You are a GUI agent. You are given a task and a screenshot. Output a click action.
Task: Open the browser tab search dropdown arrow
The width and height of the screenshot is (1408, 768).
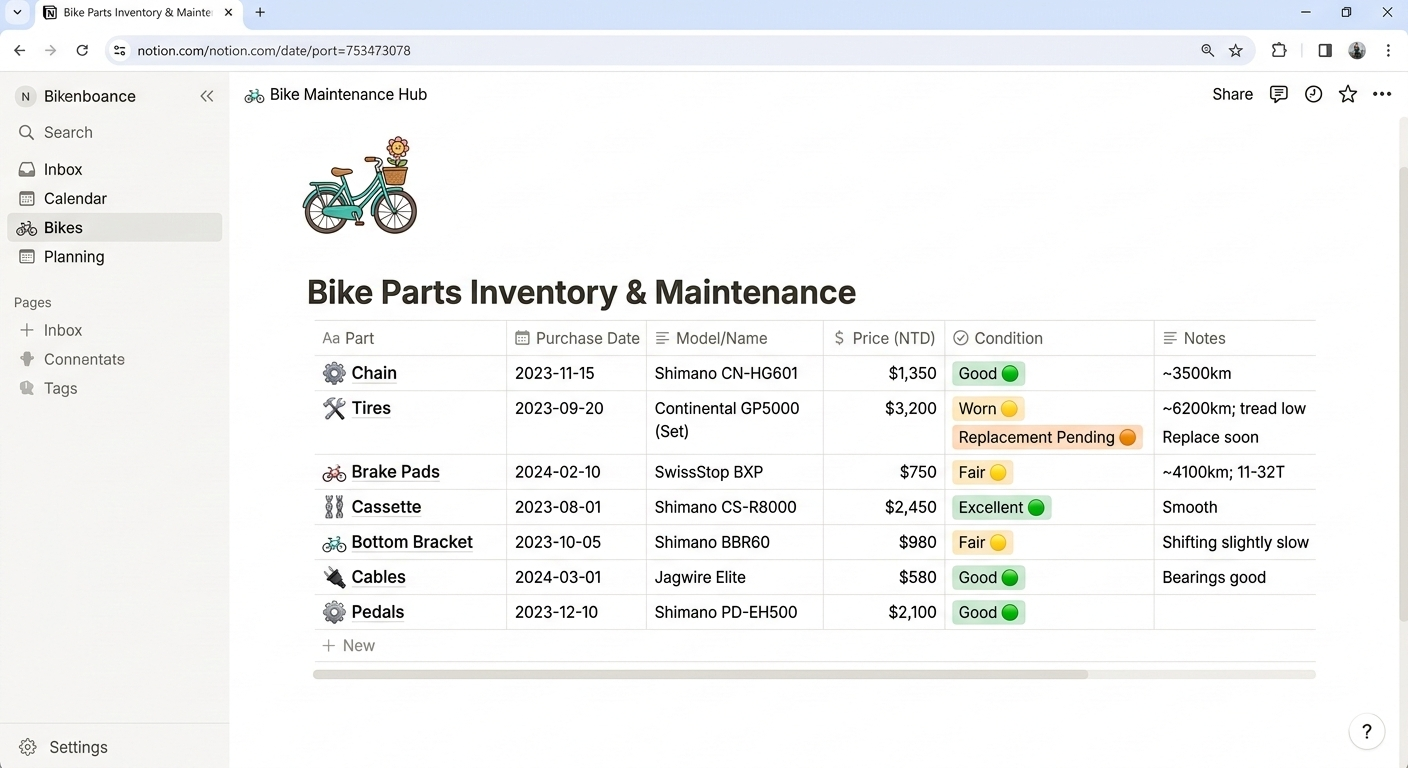(17, 12)
